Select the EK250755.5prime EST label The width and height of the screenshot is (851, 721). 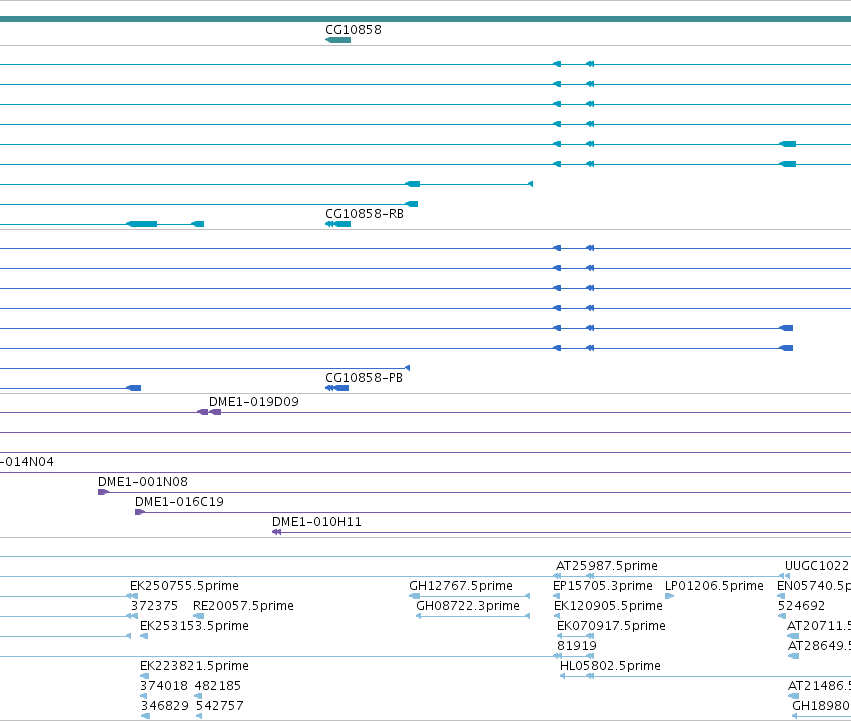click(185, 586)
